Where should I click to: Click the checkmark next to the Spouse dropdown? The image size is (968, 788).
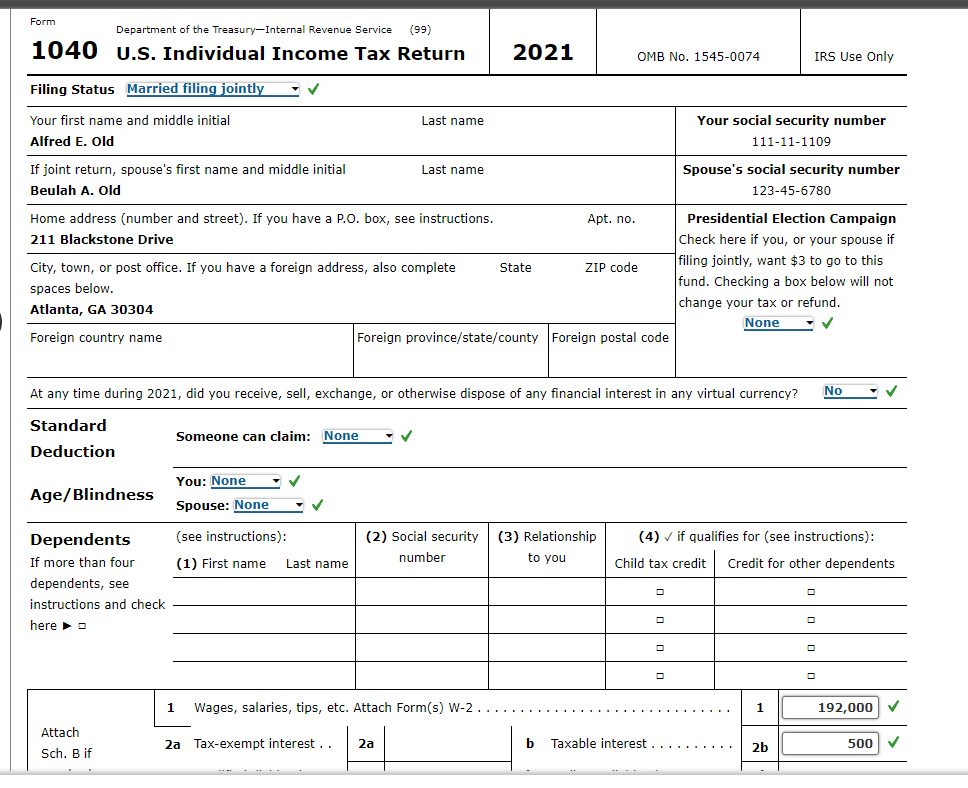pyautogui.click(x=317, y=505)
